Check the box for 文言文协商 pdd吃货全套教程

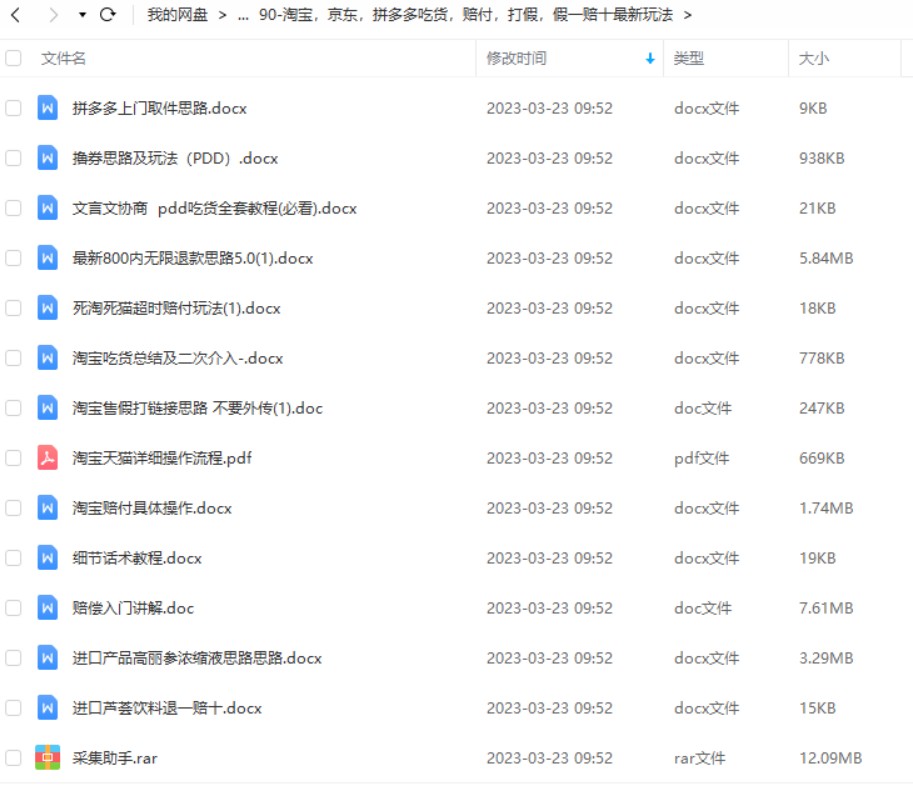pyautogui.click(x=13, y=208)
